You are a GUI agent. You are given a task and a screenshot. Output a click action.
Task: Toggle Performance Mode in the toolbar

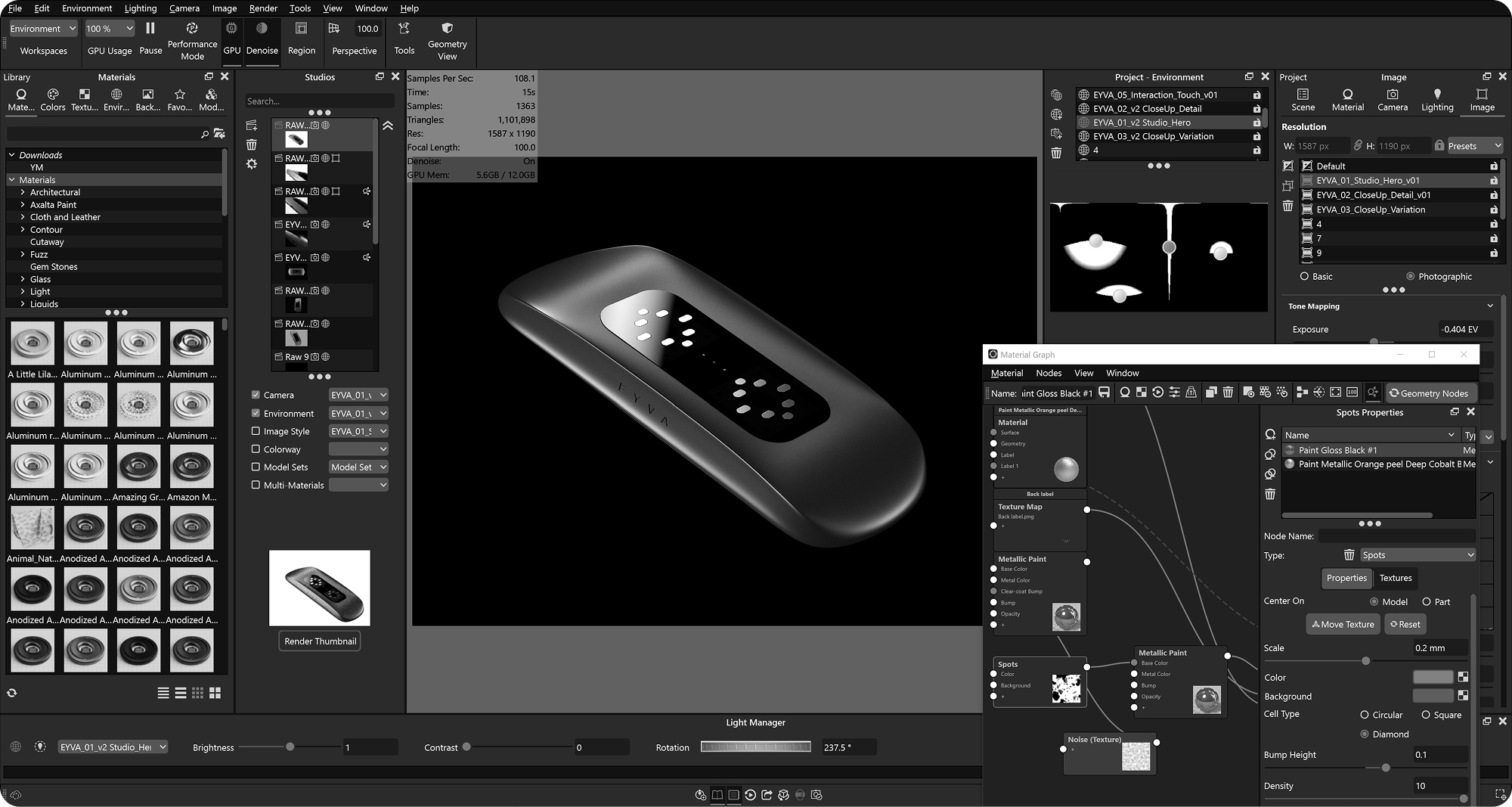(192, 41)
